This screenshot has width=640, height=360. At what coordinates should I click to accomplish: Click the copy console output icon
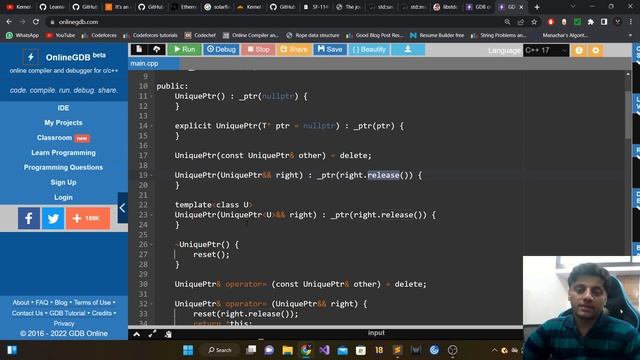[x=168, y=334]
